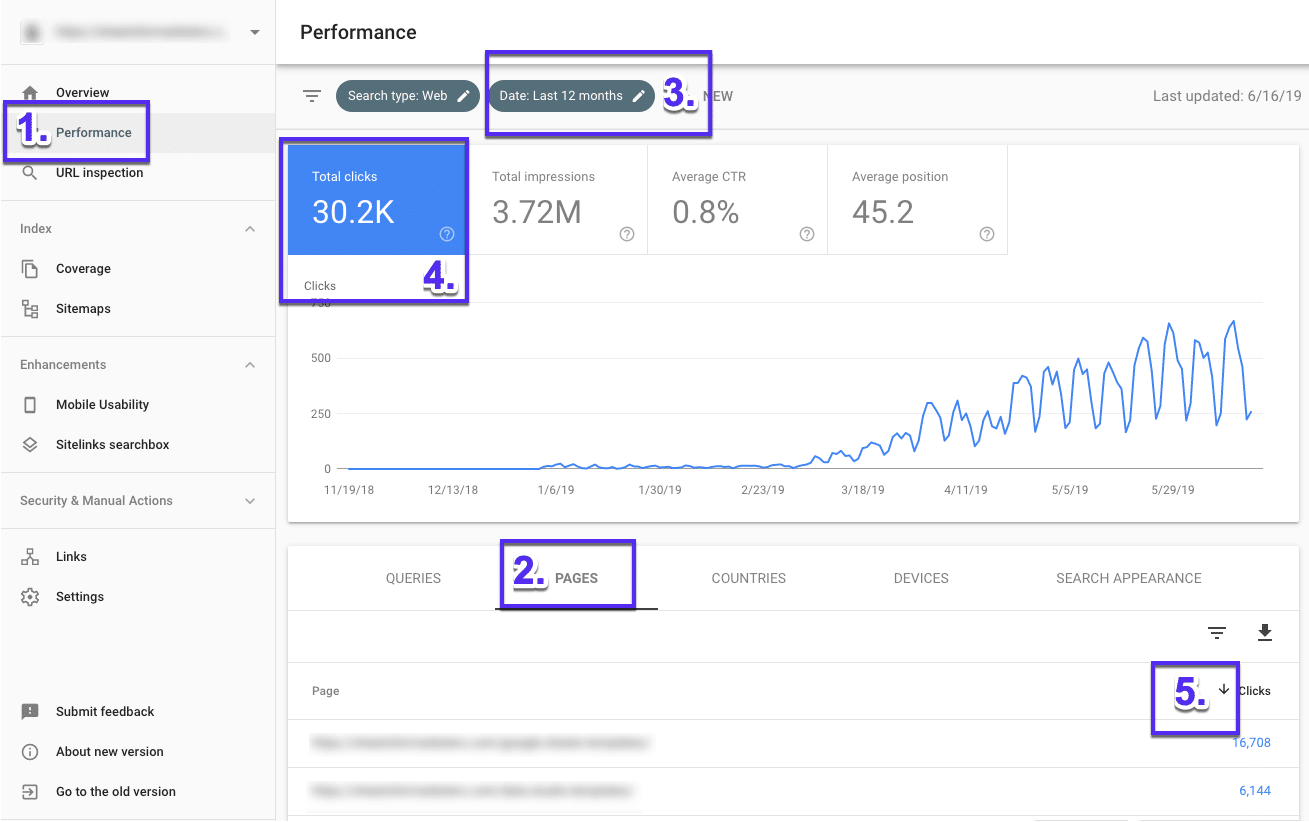Sort the table using the Clicks column arrow
This screenshot has width=1309, height=822.
point(1224,690)
